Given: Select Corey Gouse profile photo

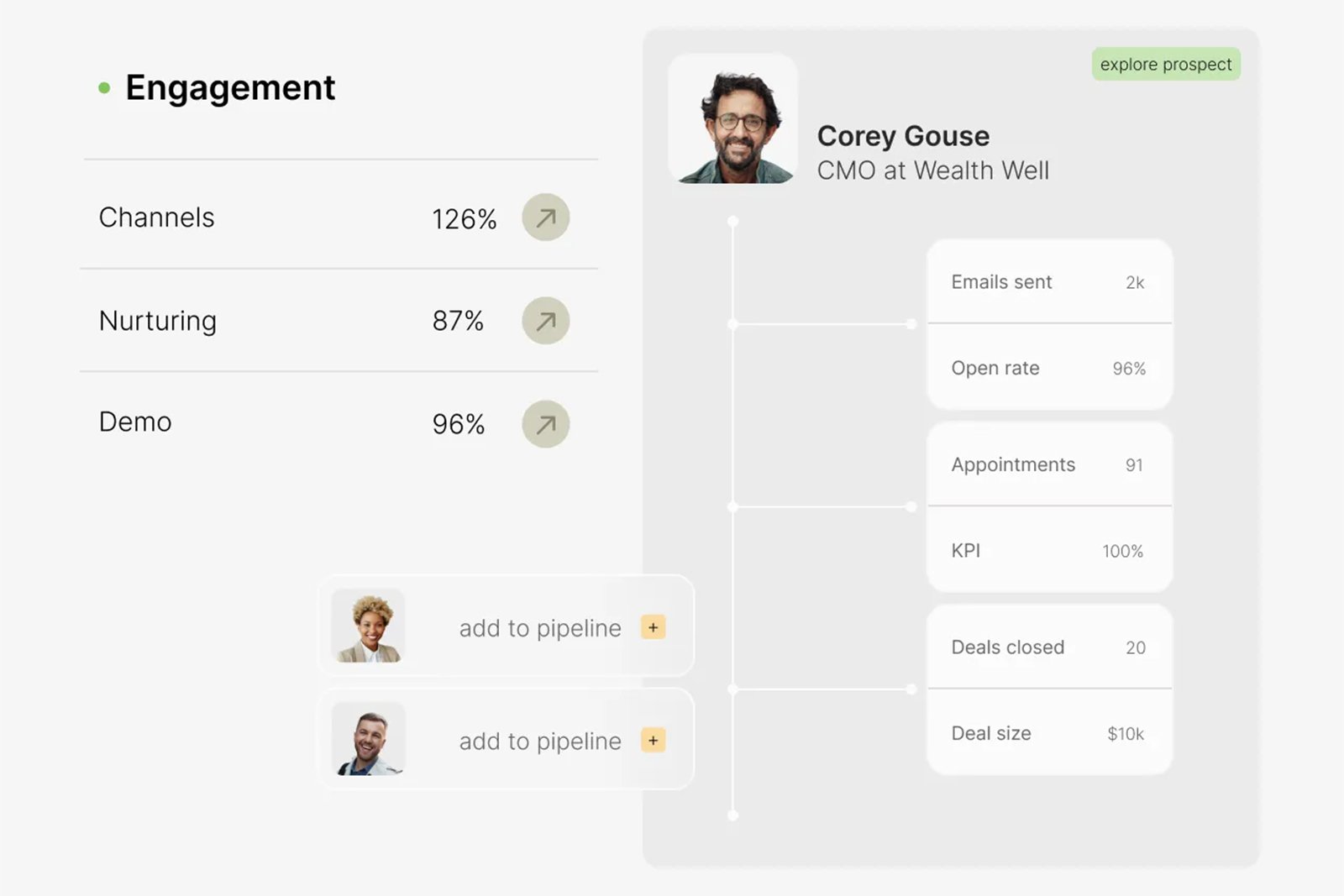Looking at the screenshot, I should click(733, 118).
